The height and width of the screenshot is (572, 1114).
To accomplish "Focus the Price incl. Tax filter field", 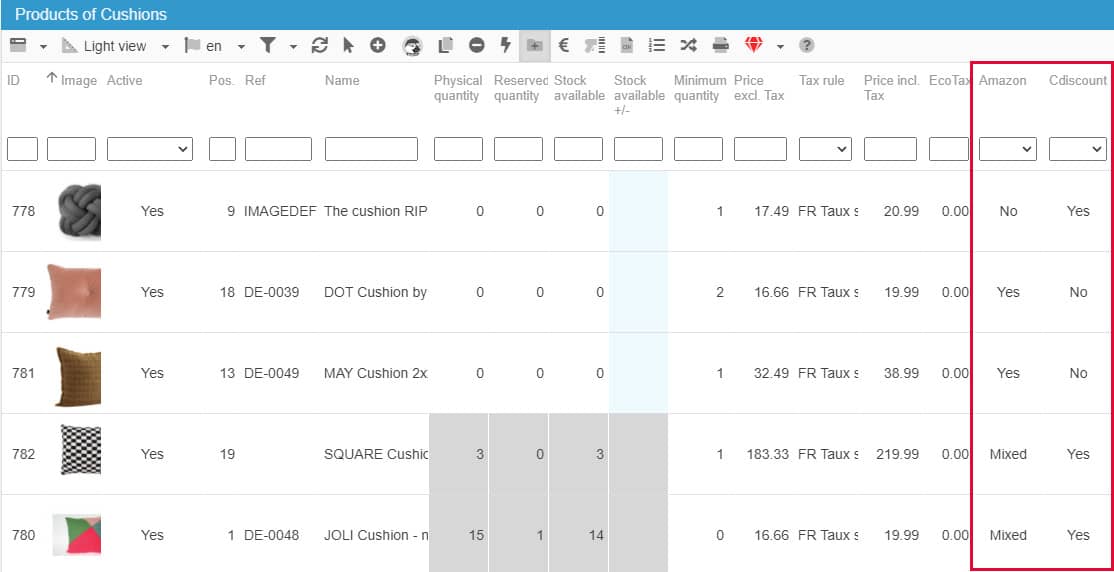I will [890, 149].
